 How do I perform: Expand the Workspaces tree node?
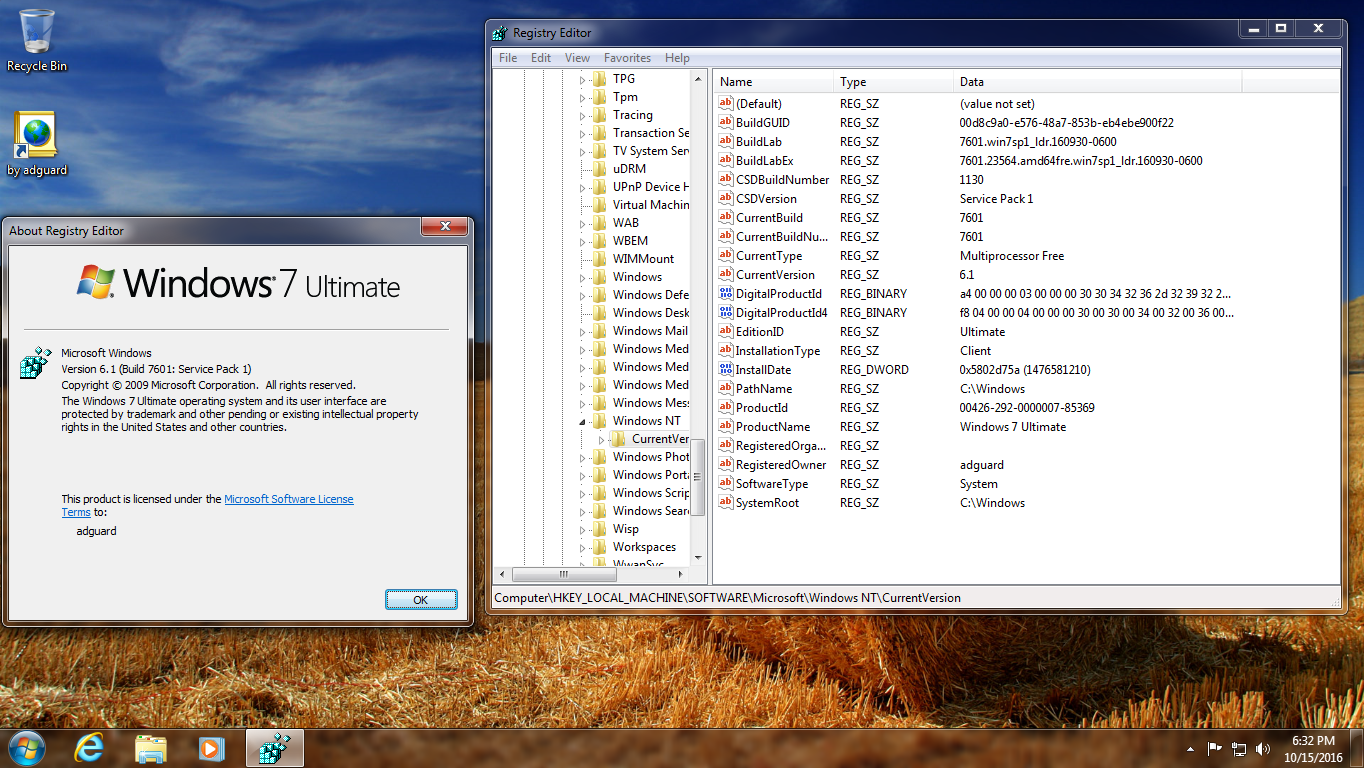pyautogui.click(x=583, y=547)
